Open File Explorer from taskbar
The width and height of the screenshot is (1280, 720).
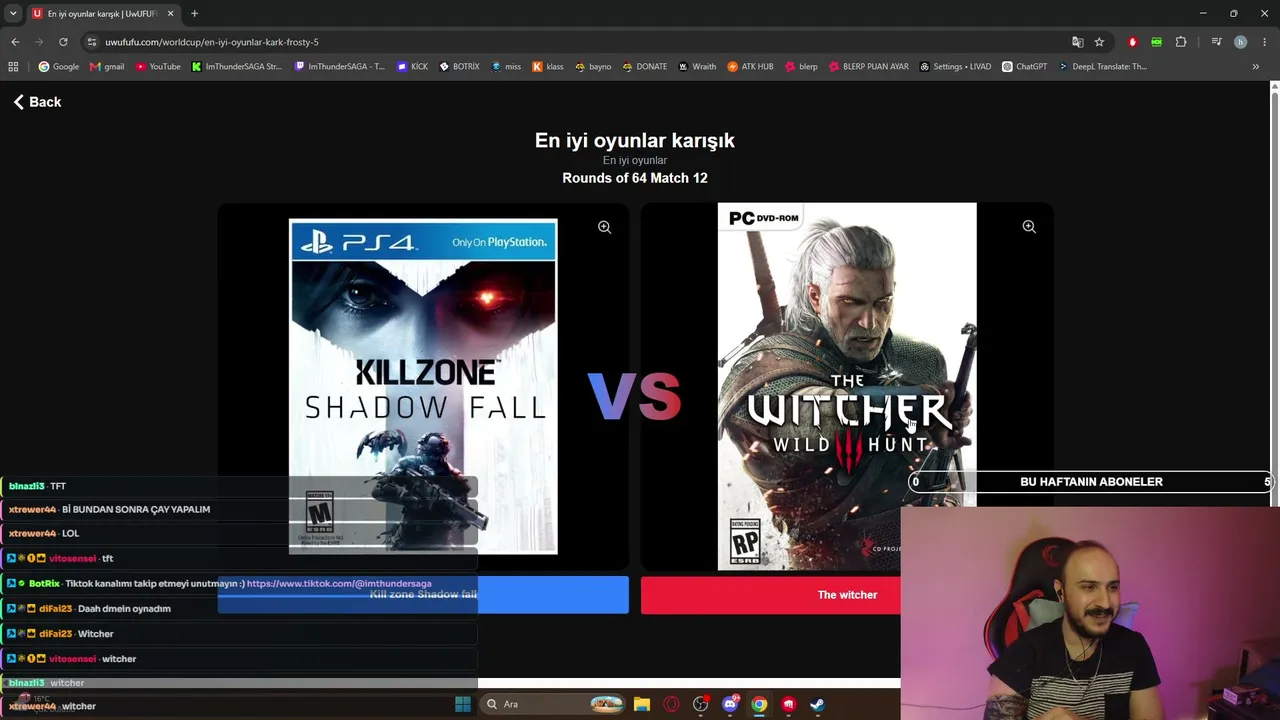(642, 704)
